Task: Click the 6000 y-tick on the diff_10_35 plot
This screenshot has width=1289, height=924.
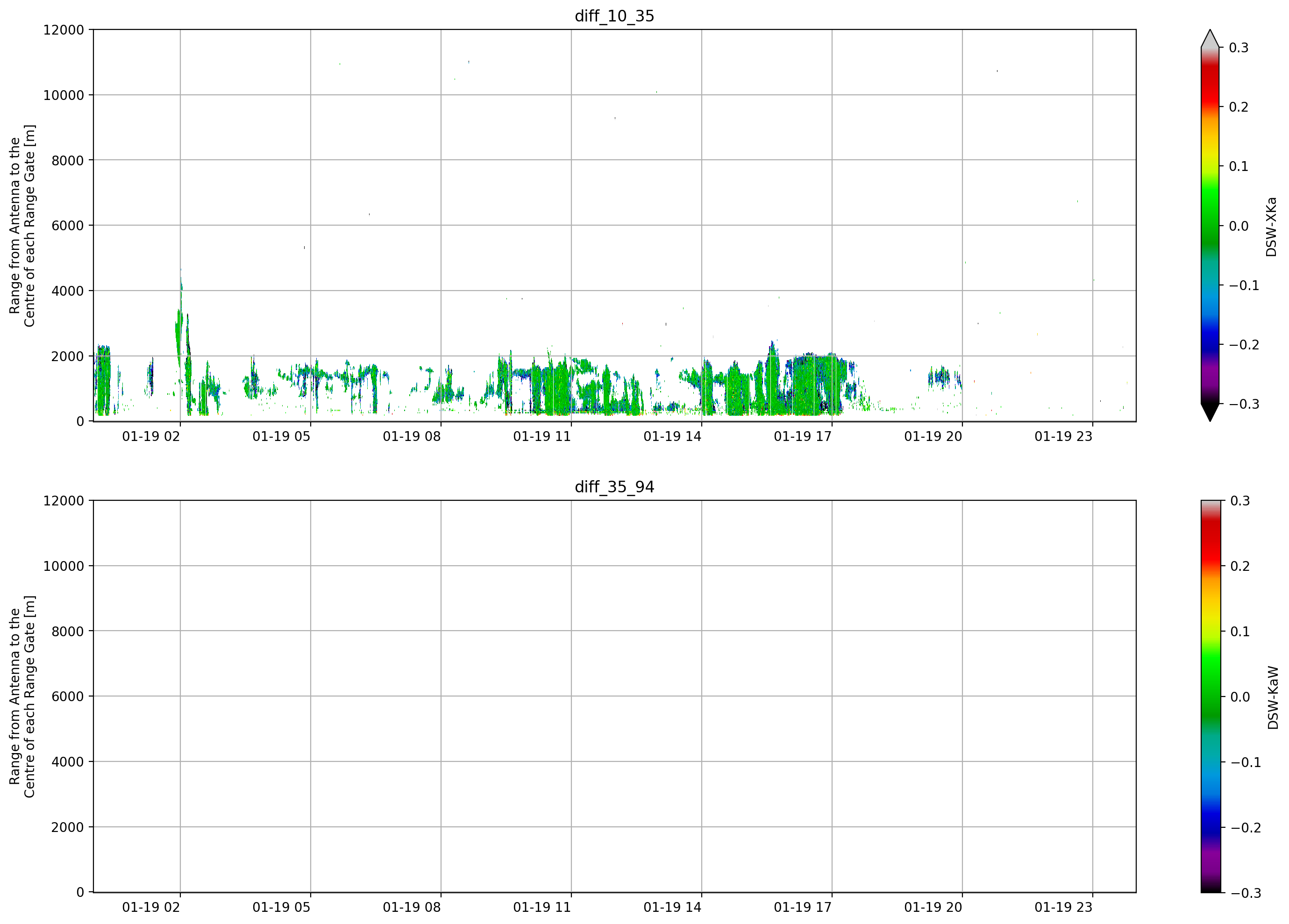Action: pos(68,226)
